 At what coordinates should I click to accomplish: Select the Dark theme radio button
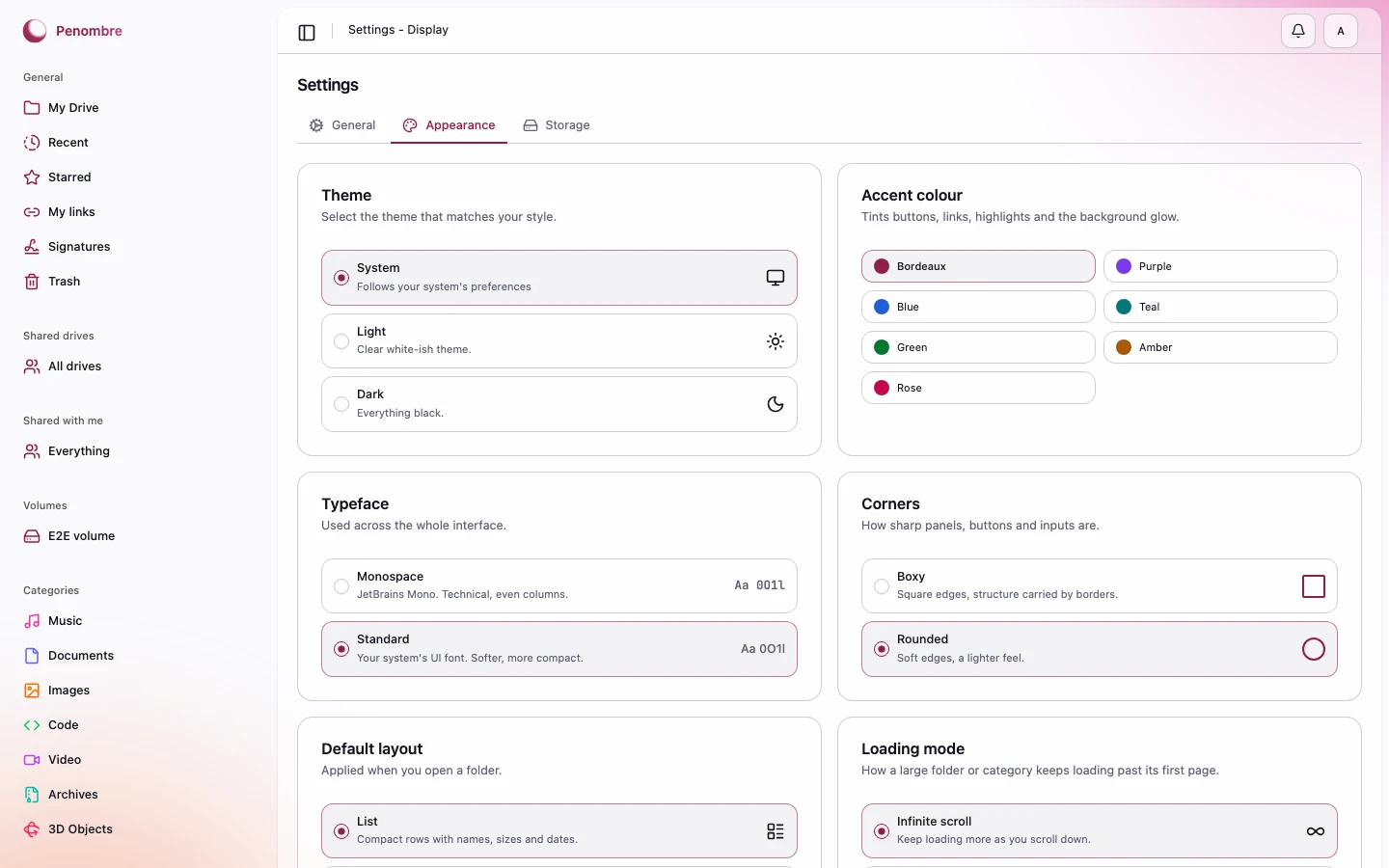coord(341,404)
